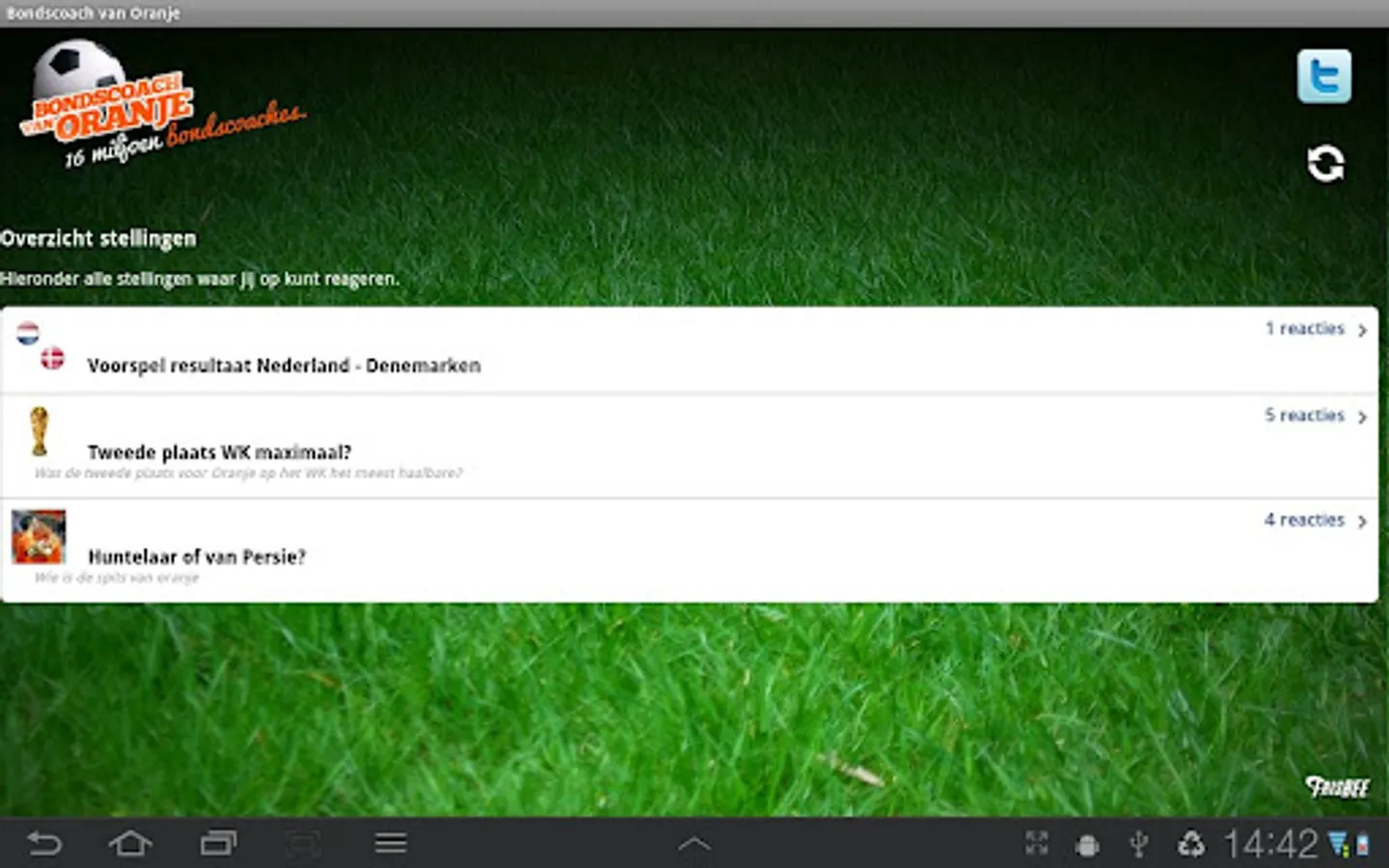Open the Android menu button
The height and width of the screenshot is (868, 1389).
[x=391, y=844]
